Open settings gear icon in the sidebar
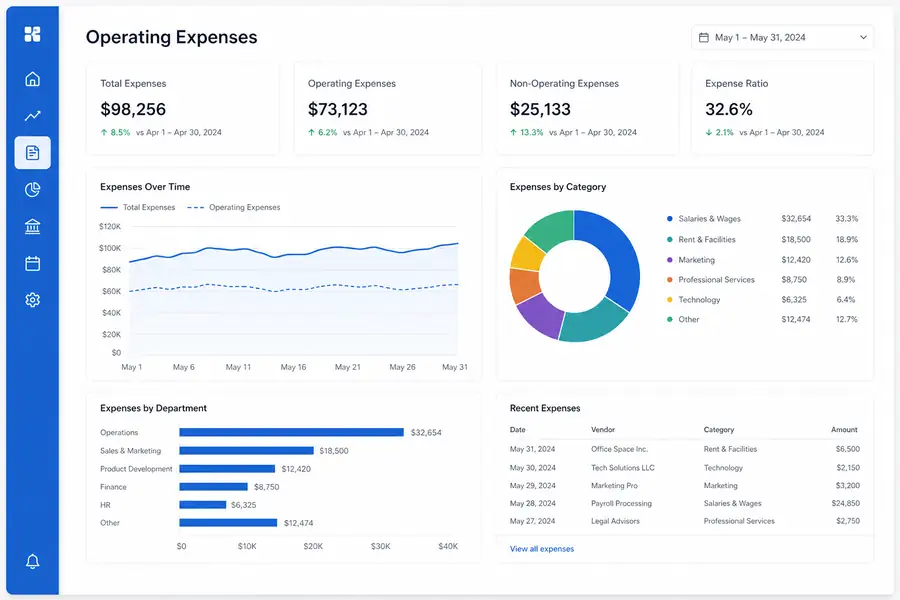The width and height of the screenshot is (900, 600). [33, 300]
